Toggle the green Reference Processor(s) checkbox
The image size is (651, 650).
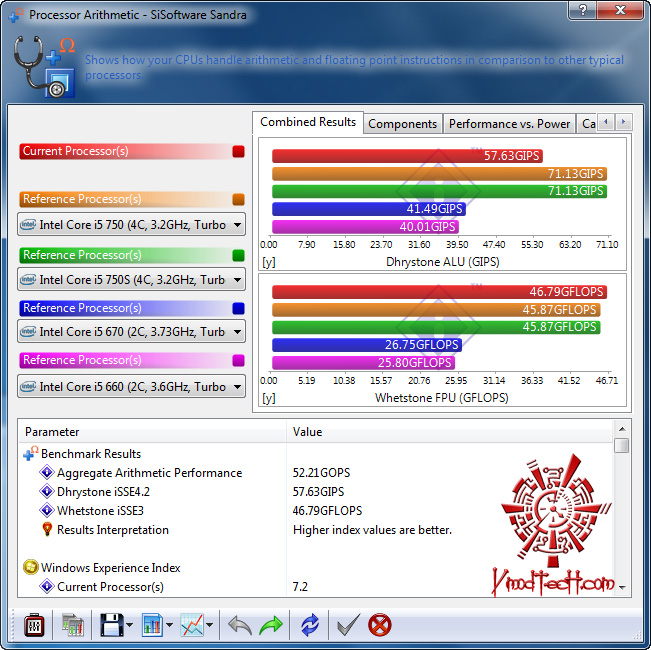pyautogui.click(x=238, y=255)
